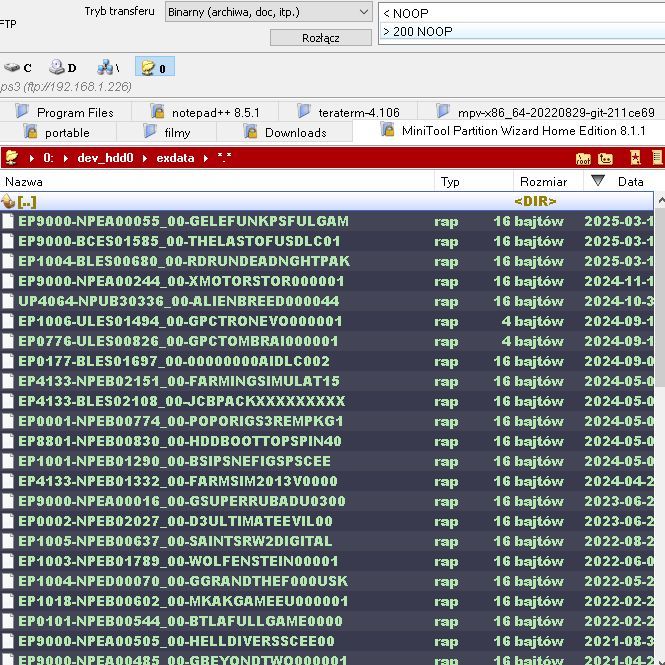
Task: Switch to Program Files tab
Action: (66, 112)
